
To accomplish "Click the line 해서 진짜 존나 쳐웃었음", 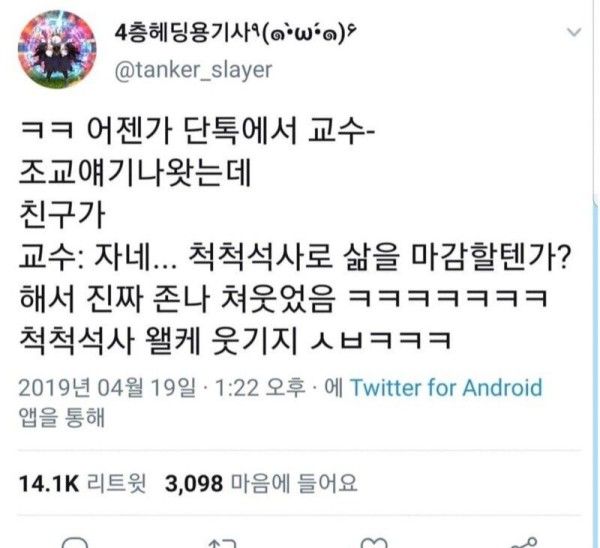I will click(x=284, y=298).
